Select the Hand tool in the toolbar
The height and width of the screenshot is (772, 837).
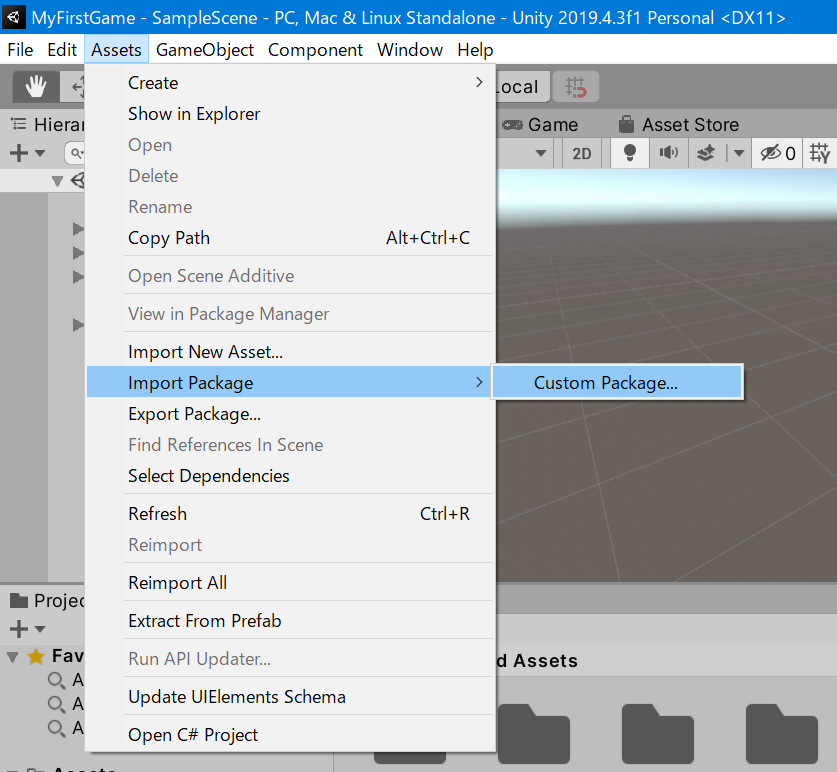pos(36,86)
